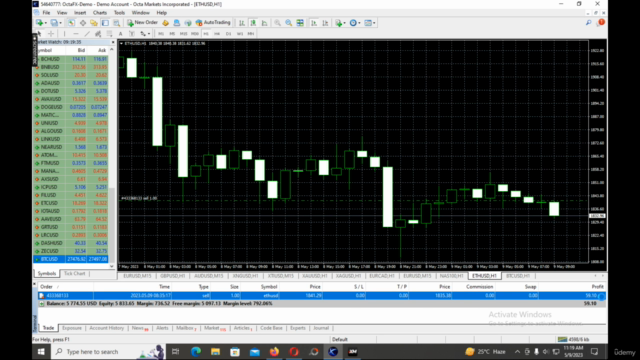Image resolution: width=640 pixels, height=360 pixels.
Task: Launch the MetaEditor icon
Action: 165,23
